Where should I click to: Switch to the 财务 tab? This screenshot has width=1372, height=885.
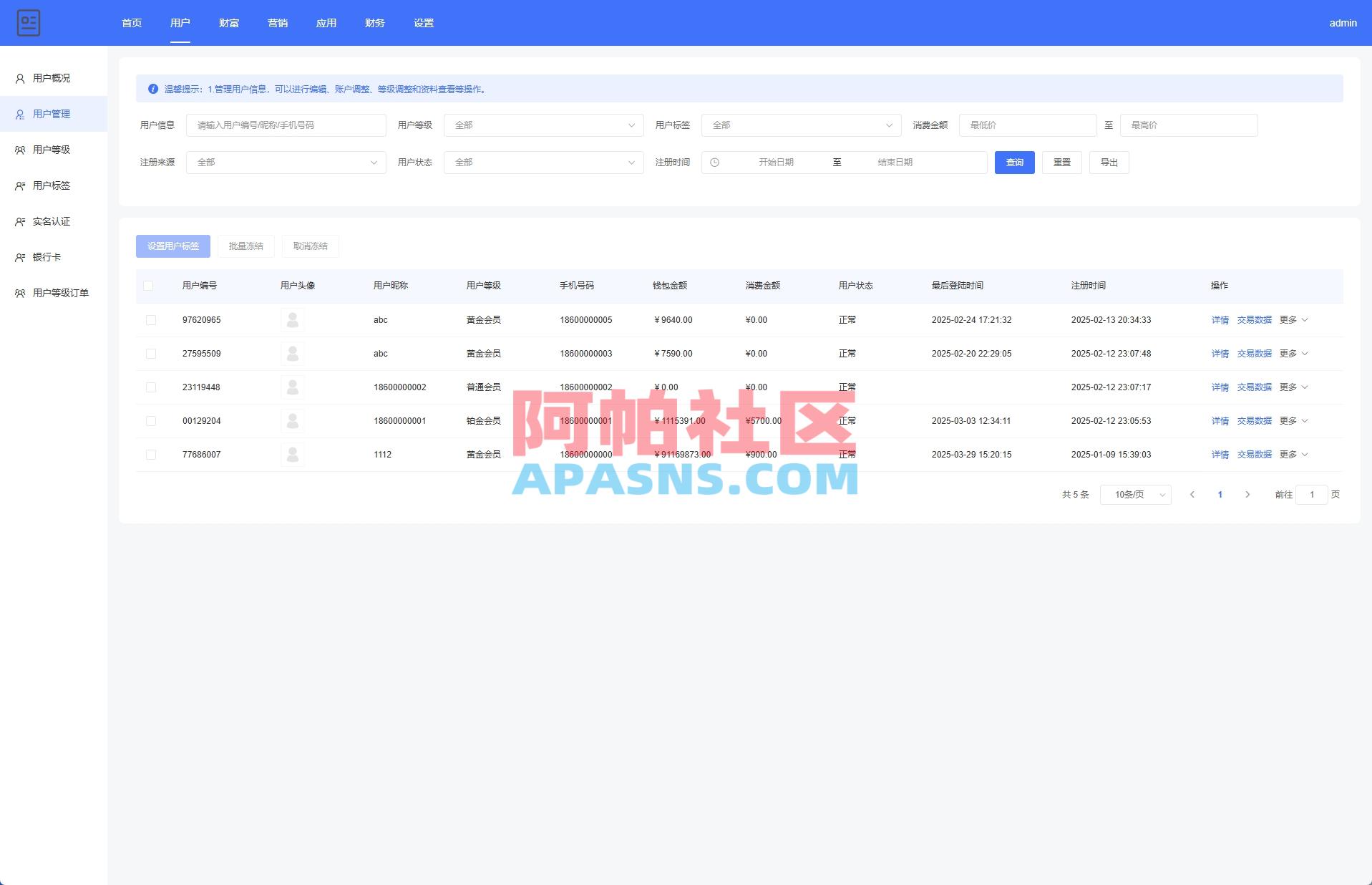coord(374,22)
